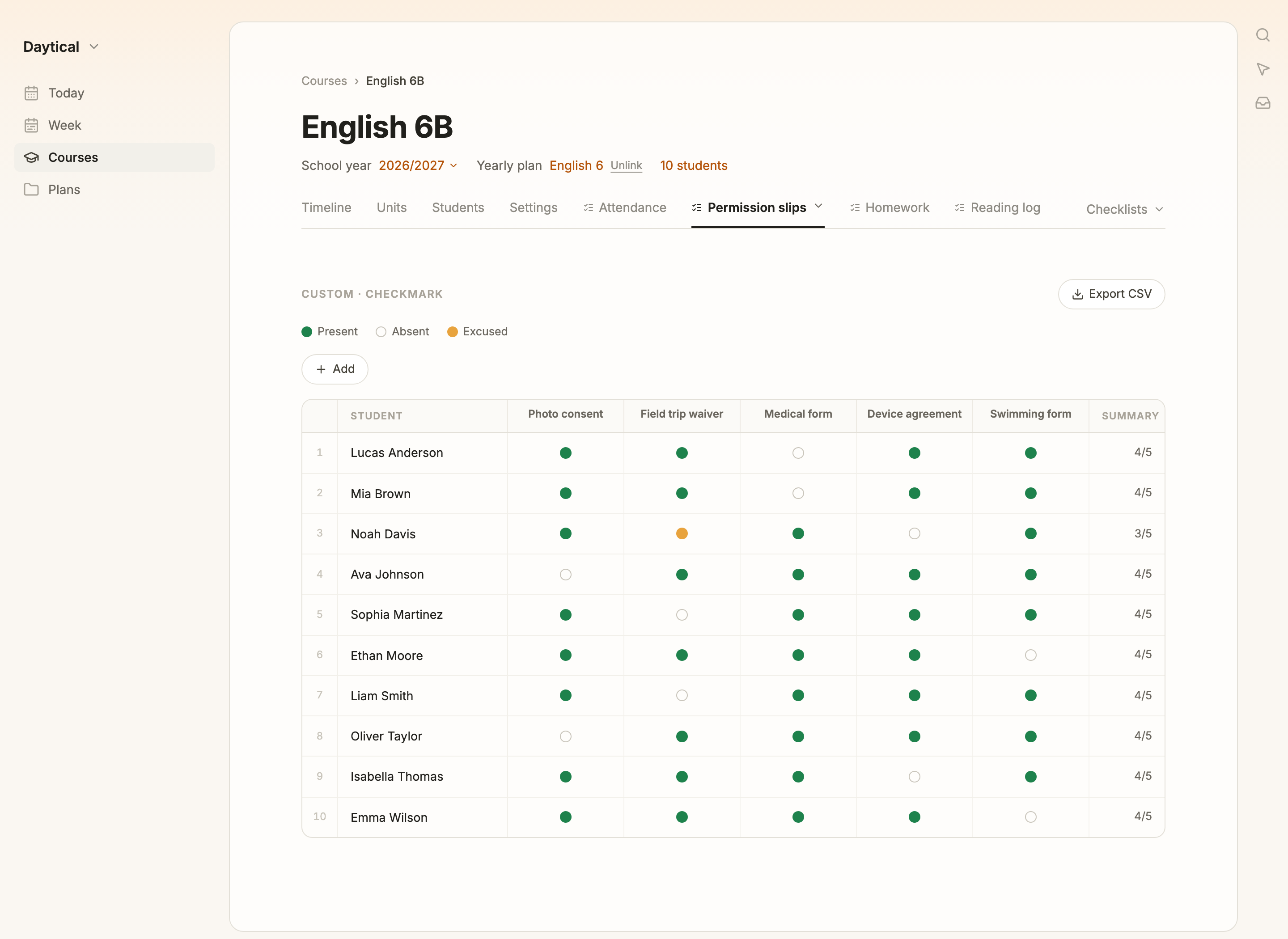Click the Week calendar icon in sidebar
Screen dimensions: 1288x939
pos(31,125)
